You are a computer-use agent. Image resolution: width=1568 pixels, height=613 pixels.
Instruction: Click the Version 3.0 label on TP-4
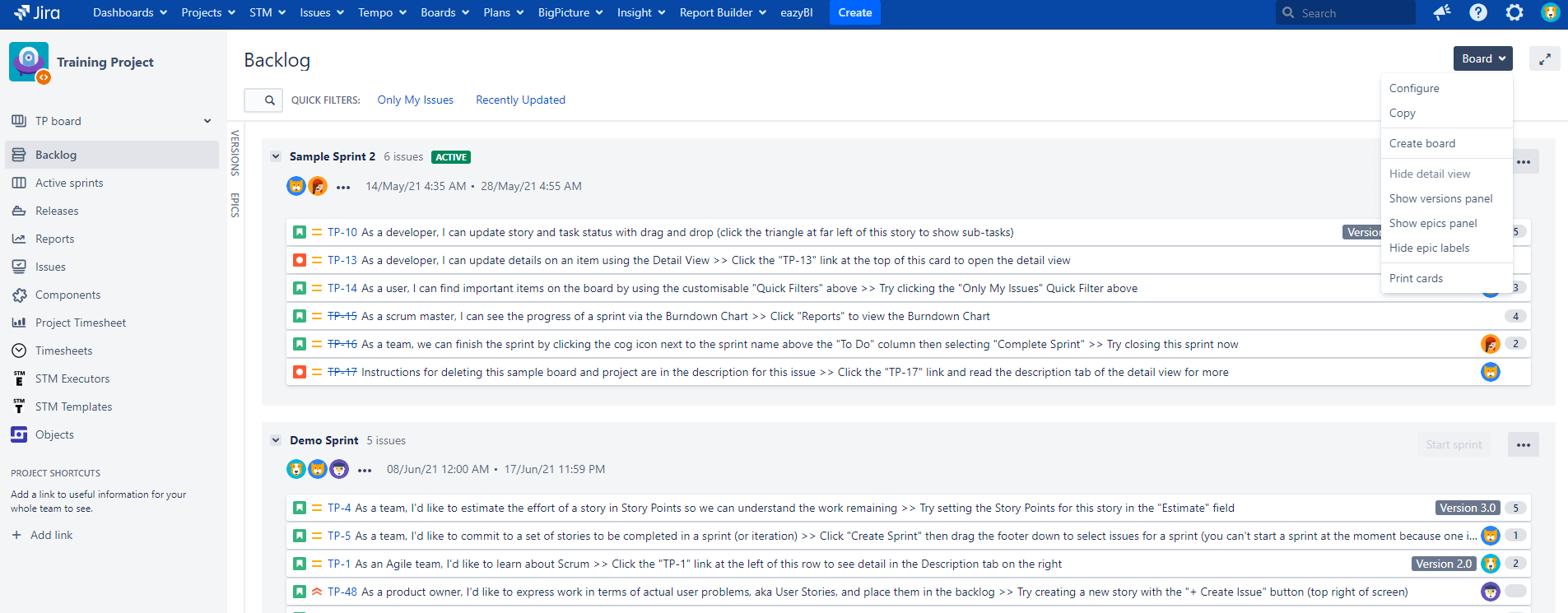pyautogui.click(x=1468, y=509)
